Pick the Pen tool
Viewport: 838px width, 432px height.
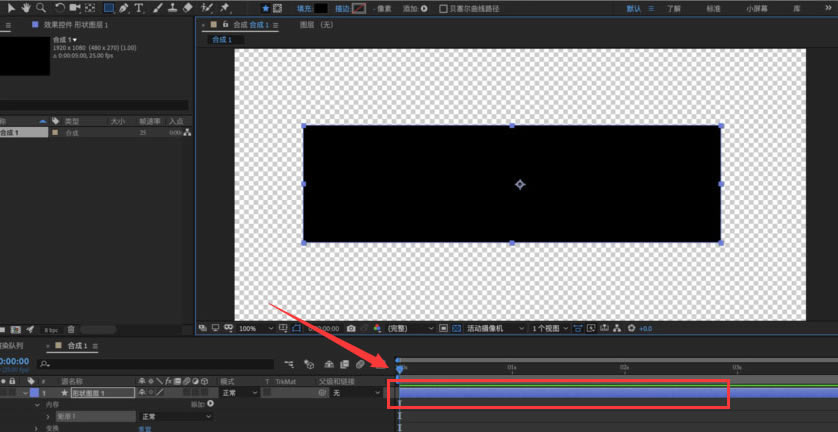click(x=123, y=8)
